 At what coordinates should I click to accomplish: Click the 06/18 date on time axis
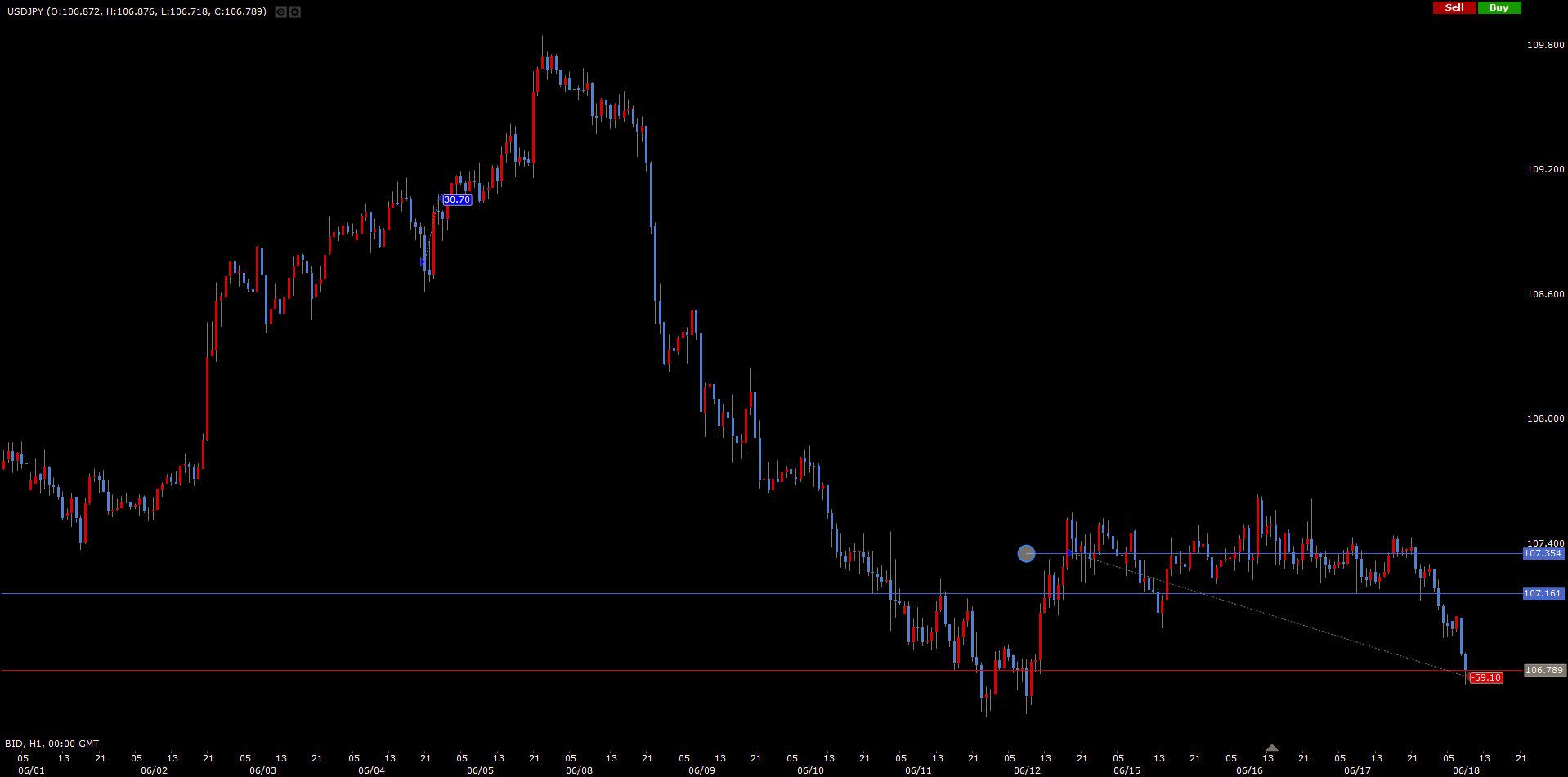coord(1466,770)
